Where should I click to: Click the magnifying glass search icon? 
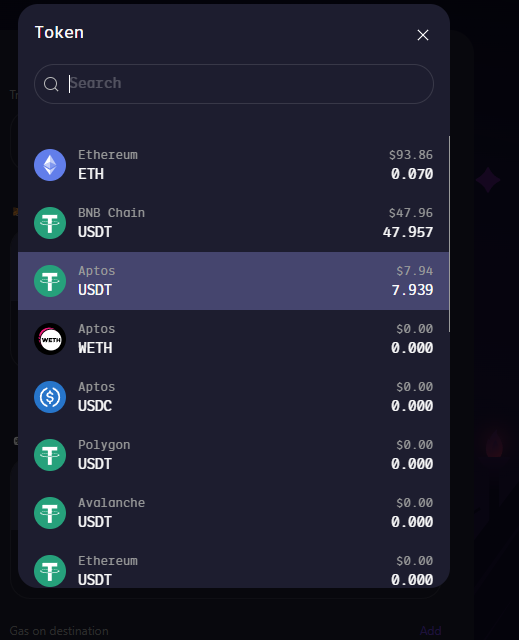click(51, 84)
